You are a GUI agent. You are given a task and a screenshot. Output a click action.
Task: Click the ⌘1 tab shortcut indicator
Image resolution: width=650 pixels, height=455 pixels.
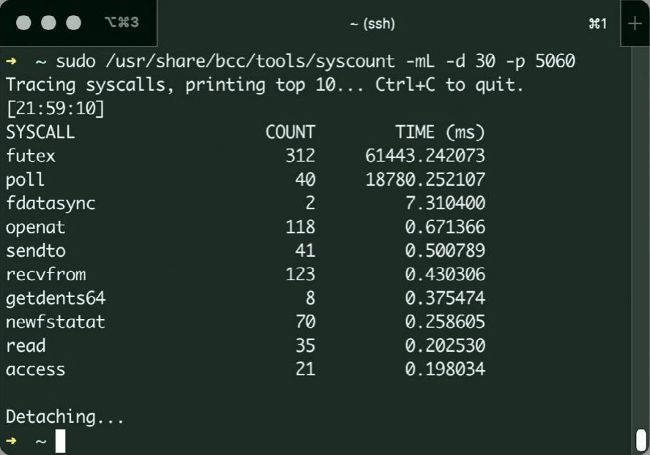tap(598, 22)
